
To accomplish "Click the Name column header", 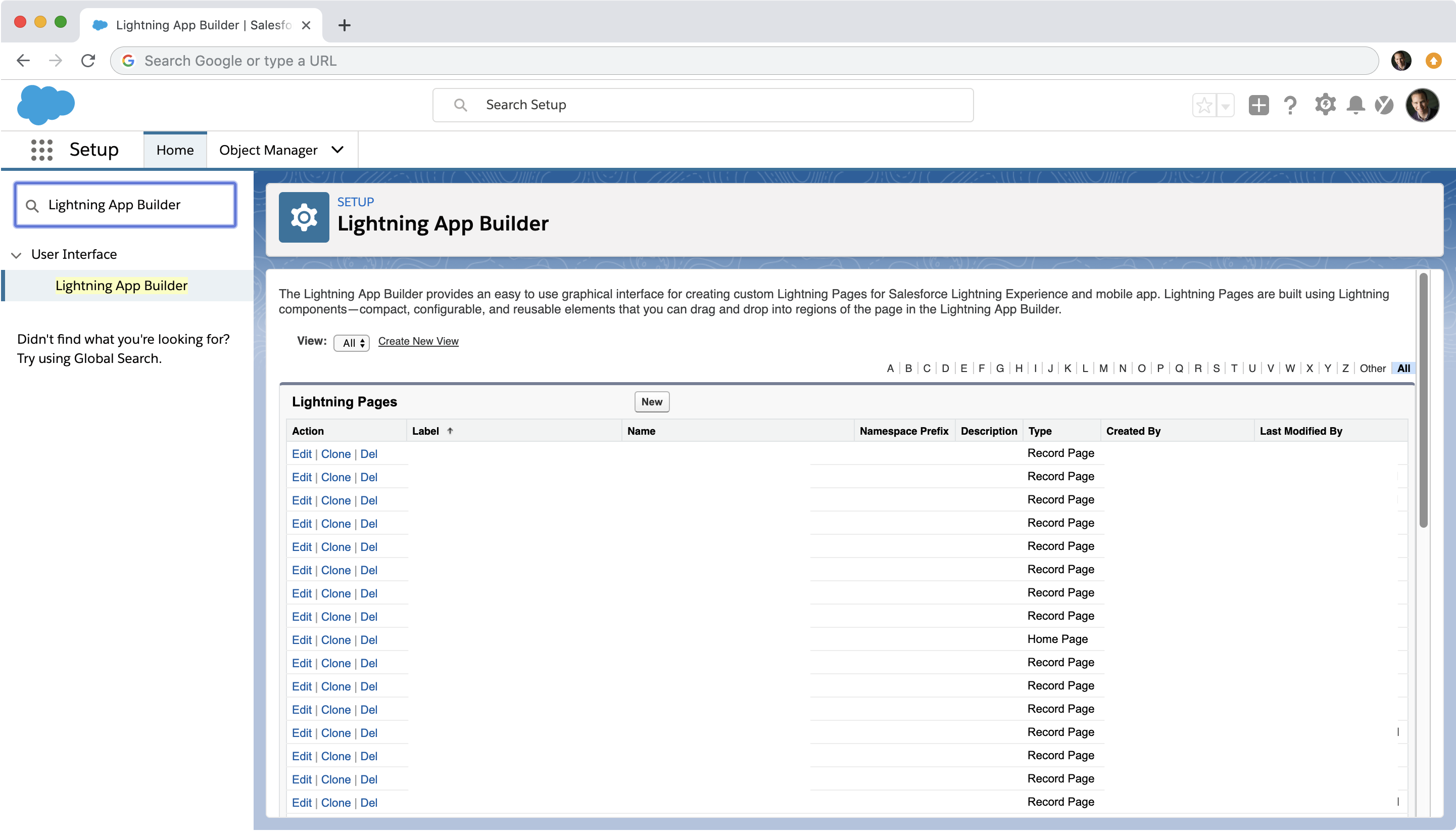I will click(641, 432).
